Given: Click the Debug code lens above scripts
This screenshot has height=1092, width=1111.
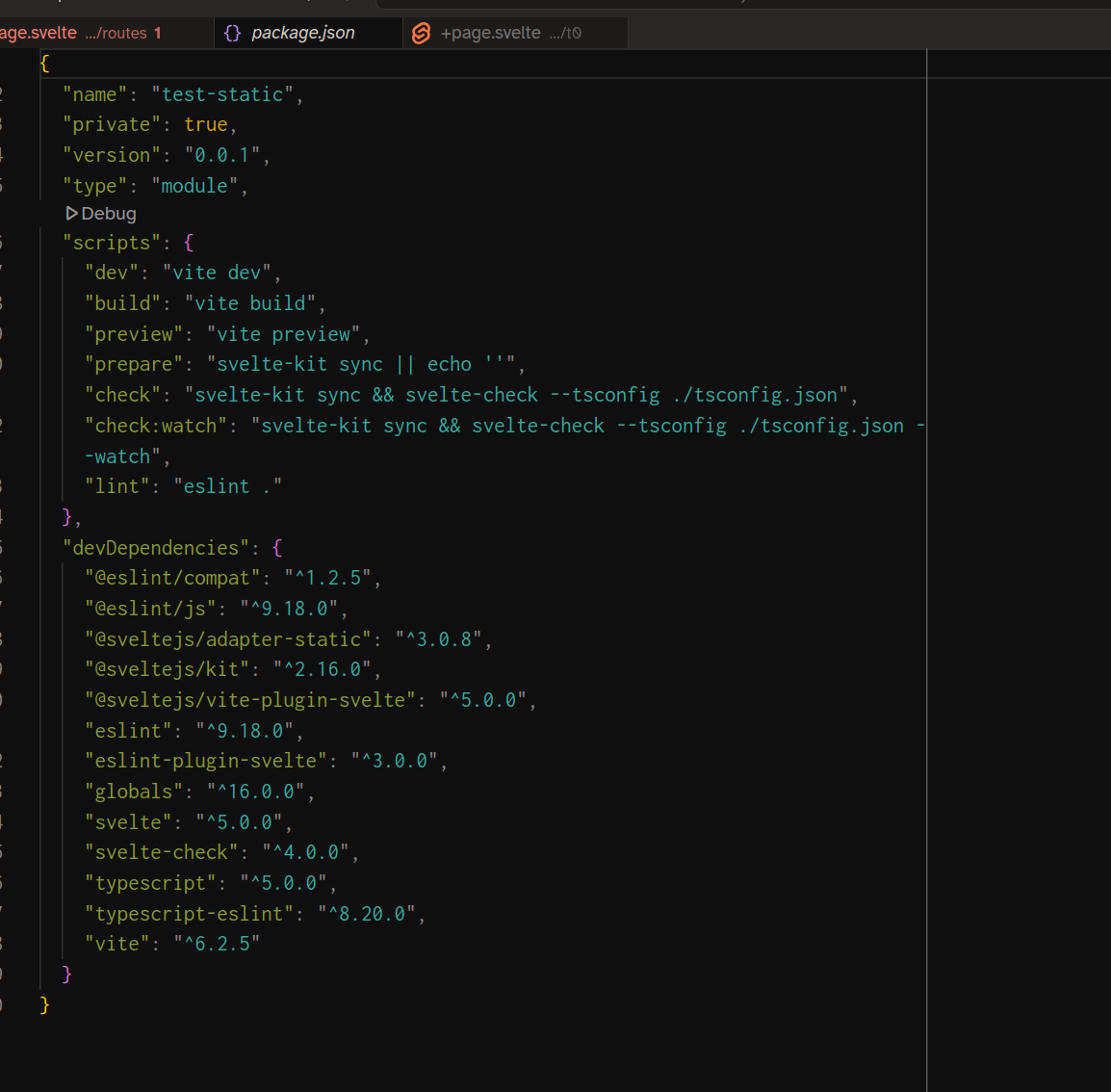Looking at the screenshot, I should point(108,213).
